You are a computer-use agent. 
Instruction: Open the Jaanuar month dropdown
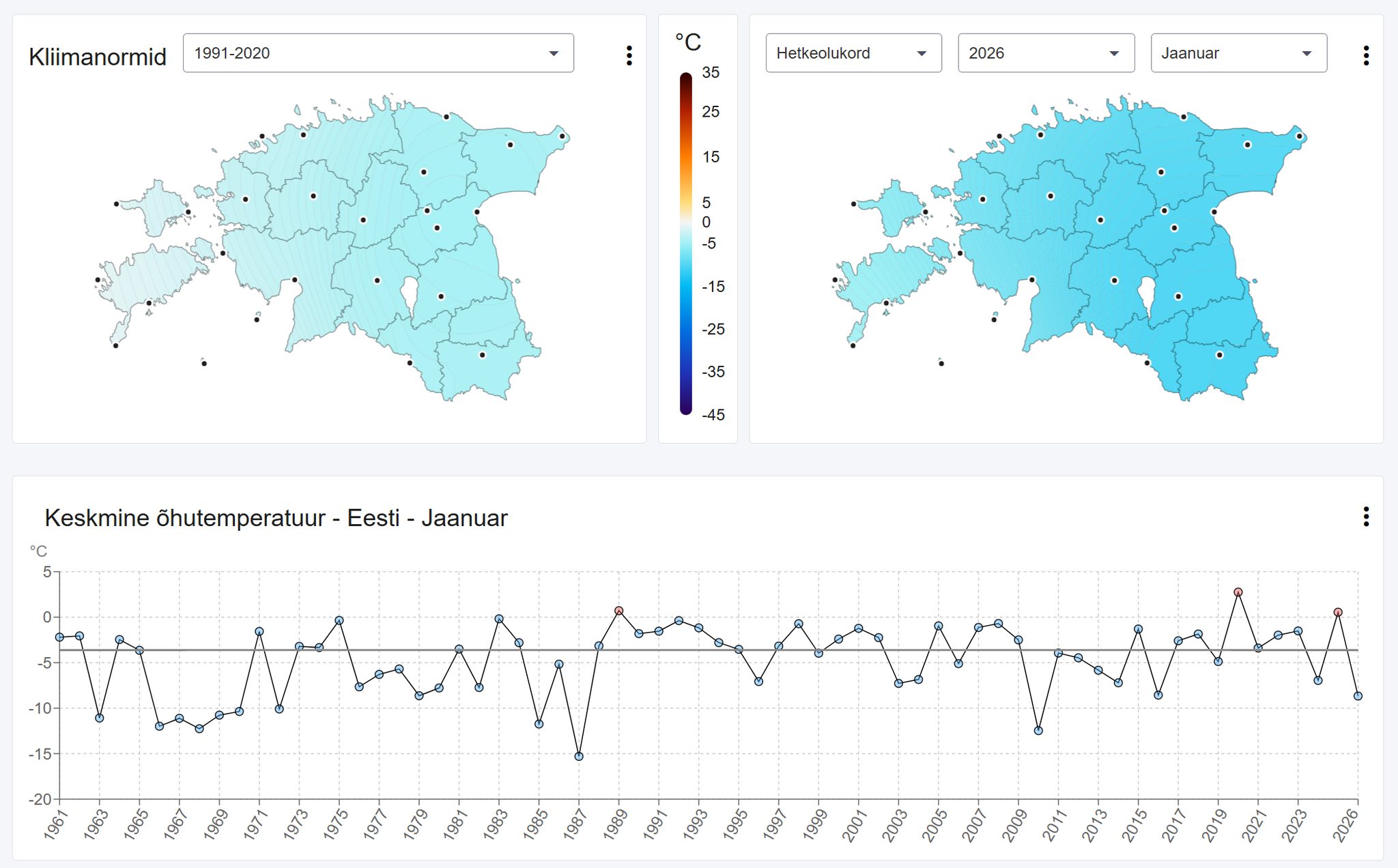pos(1238,53)
